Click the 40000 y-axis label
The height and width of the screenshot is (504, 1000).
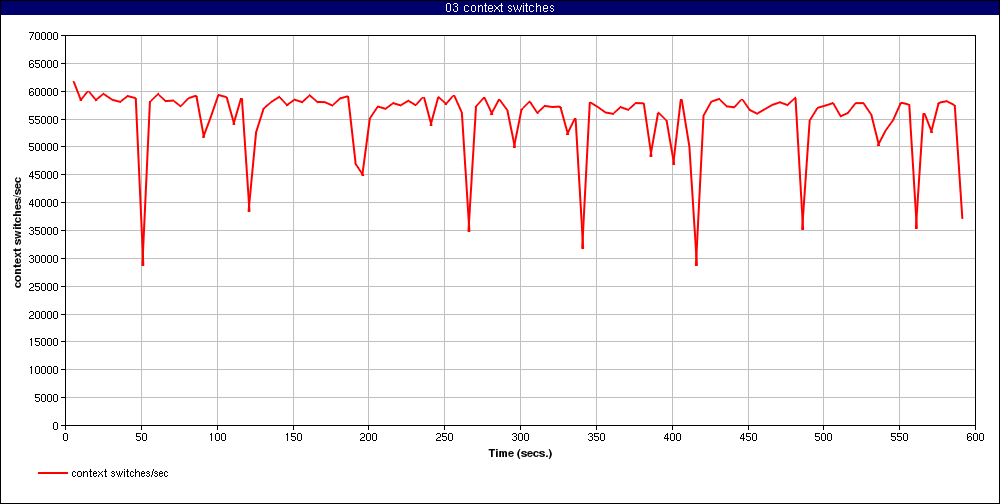[x=45, y=203]
